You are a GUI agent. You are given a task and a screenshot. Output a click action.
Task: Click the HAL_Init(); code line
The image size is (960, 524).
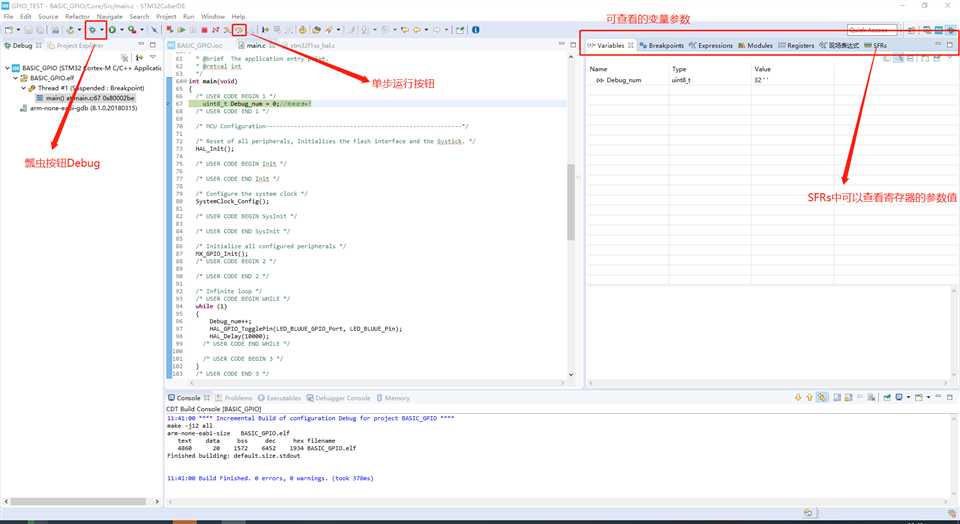click(x=215, y=149)
